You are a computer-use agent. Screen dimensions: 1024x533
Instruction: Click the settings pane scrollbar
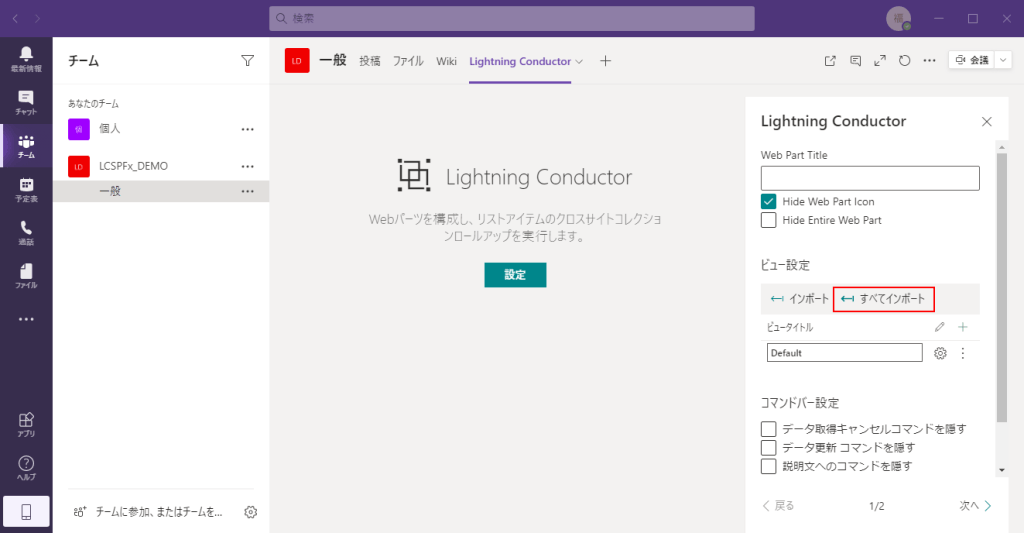tap(1002, 287)
